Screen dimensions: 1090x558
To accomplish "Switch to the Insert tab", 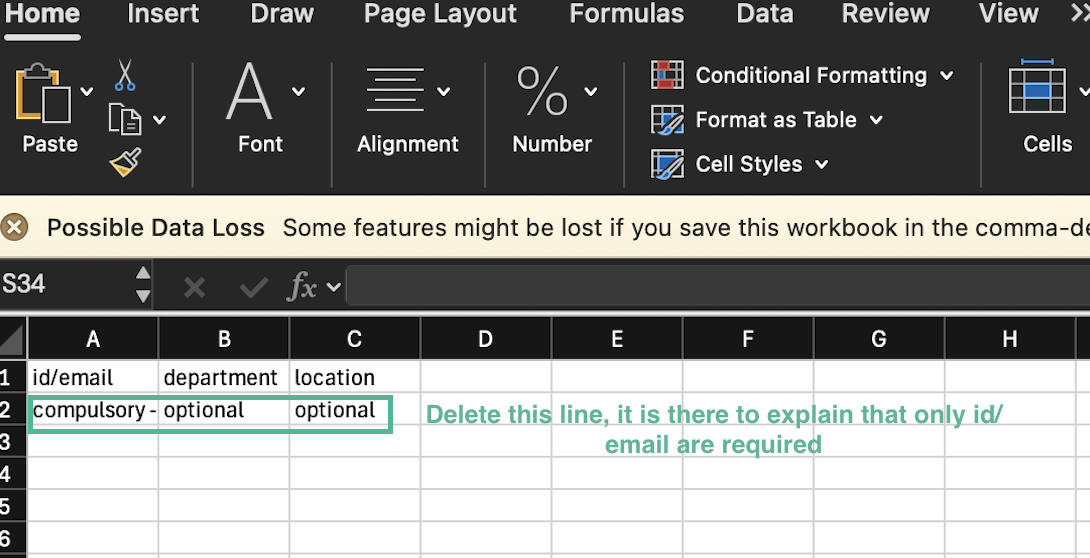I will (163, 14).
